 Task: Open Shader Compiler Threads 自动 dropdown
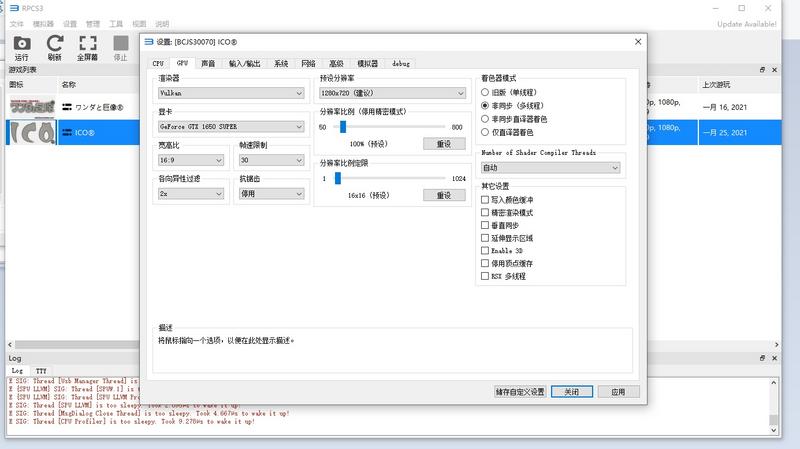[551, 167]
